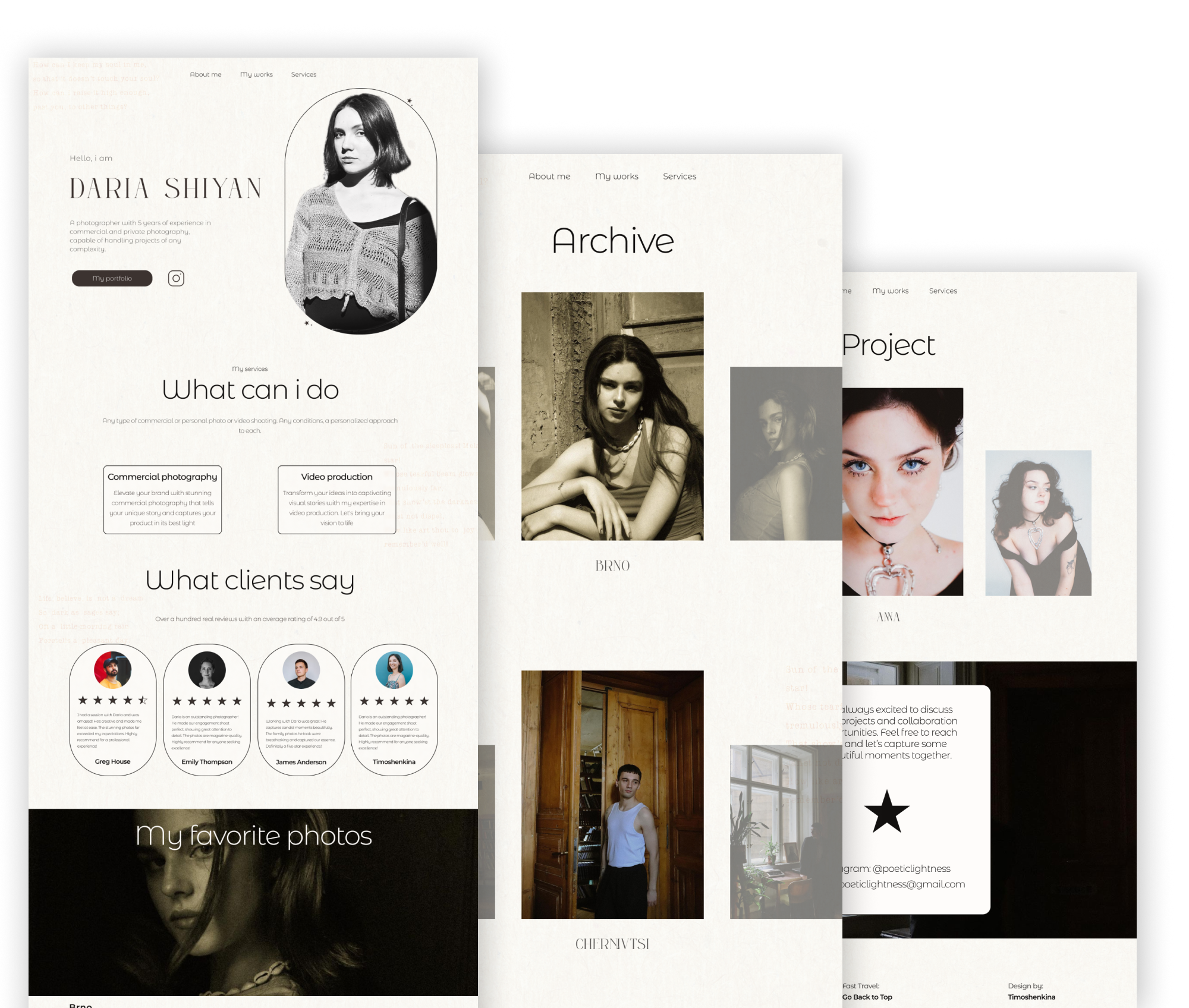
Task: Select the Video production service card
Action: (x=336, y=500)
